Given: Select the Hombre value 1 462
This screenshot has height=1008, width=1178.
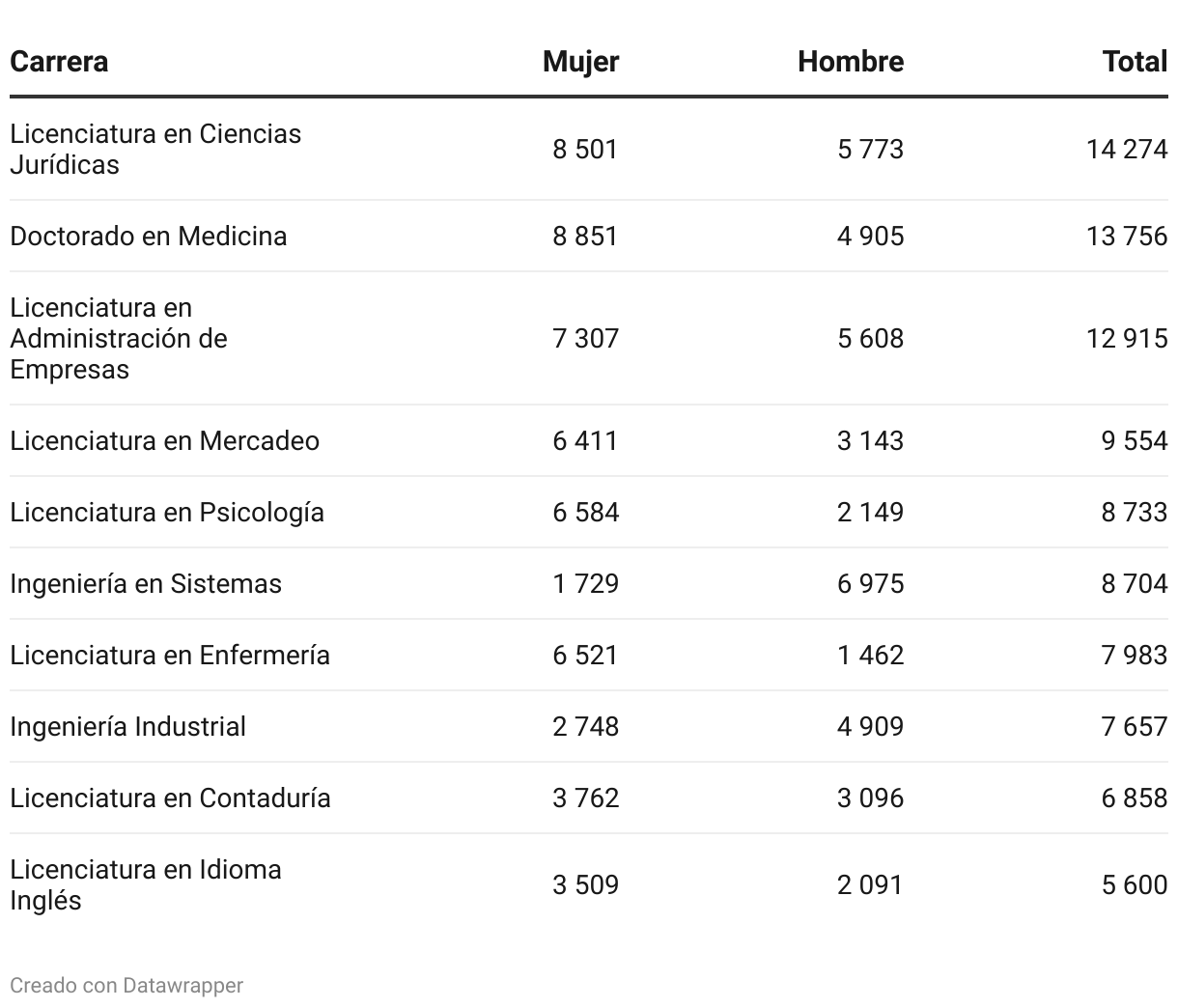Looking at the screenshot, I should pos(870,655).
